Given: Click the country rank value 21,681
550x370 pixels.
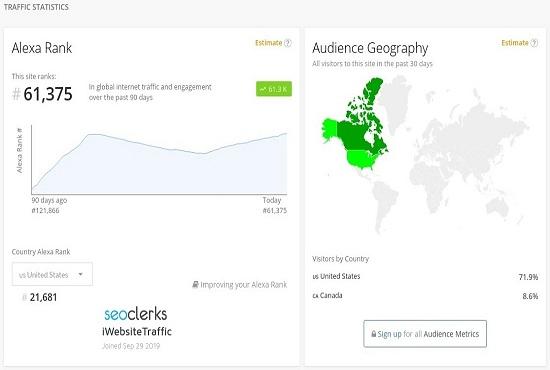Looking at the screenshot, I should click(43, 297).
